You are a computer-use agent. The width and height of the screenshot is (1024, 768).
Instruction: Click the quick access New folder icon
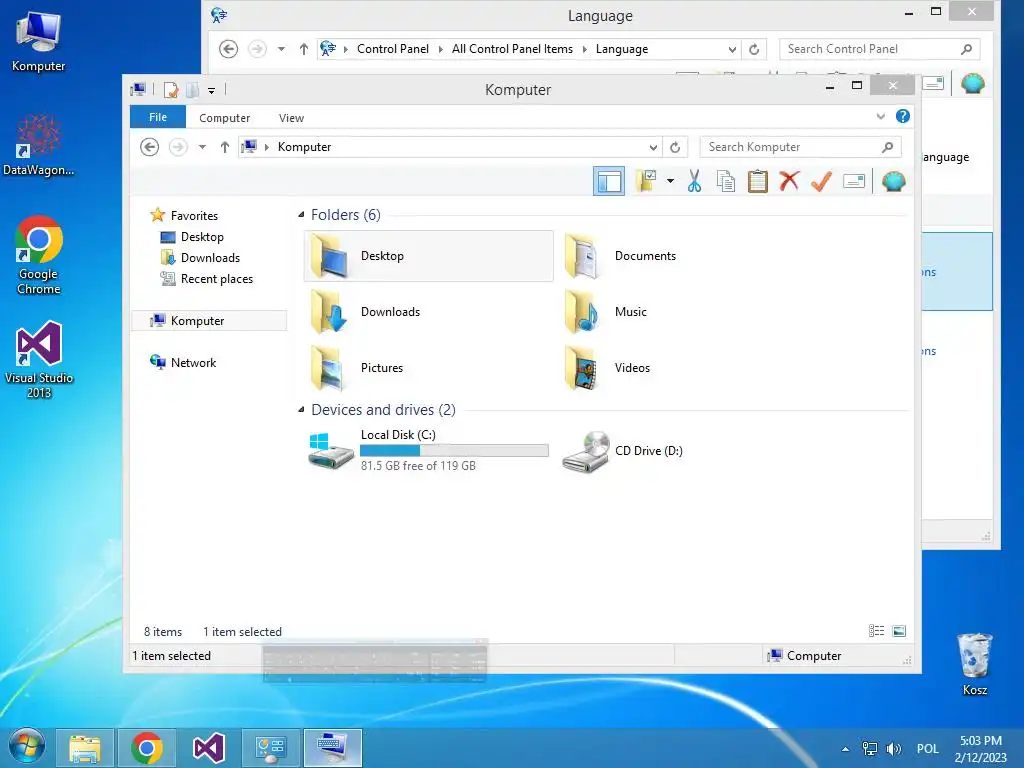193,89
